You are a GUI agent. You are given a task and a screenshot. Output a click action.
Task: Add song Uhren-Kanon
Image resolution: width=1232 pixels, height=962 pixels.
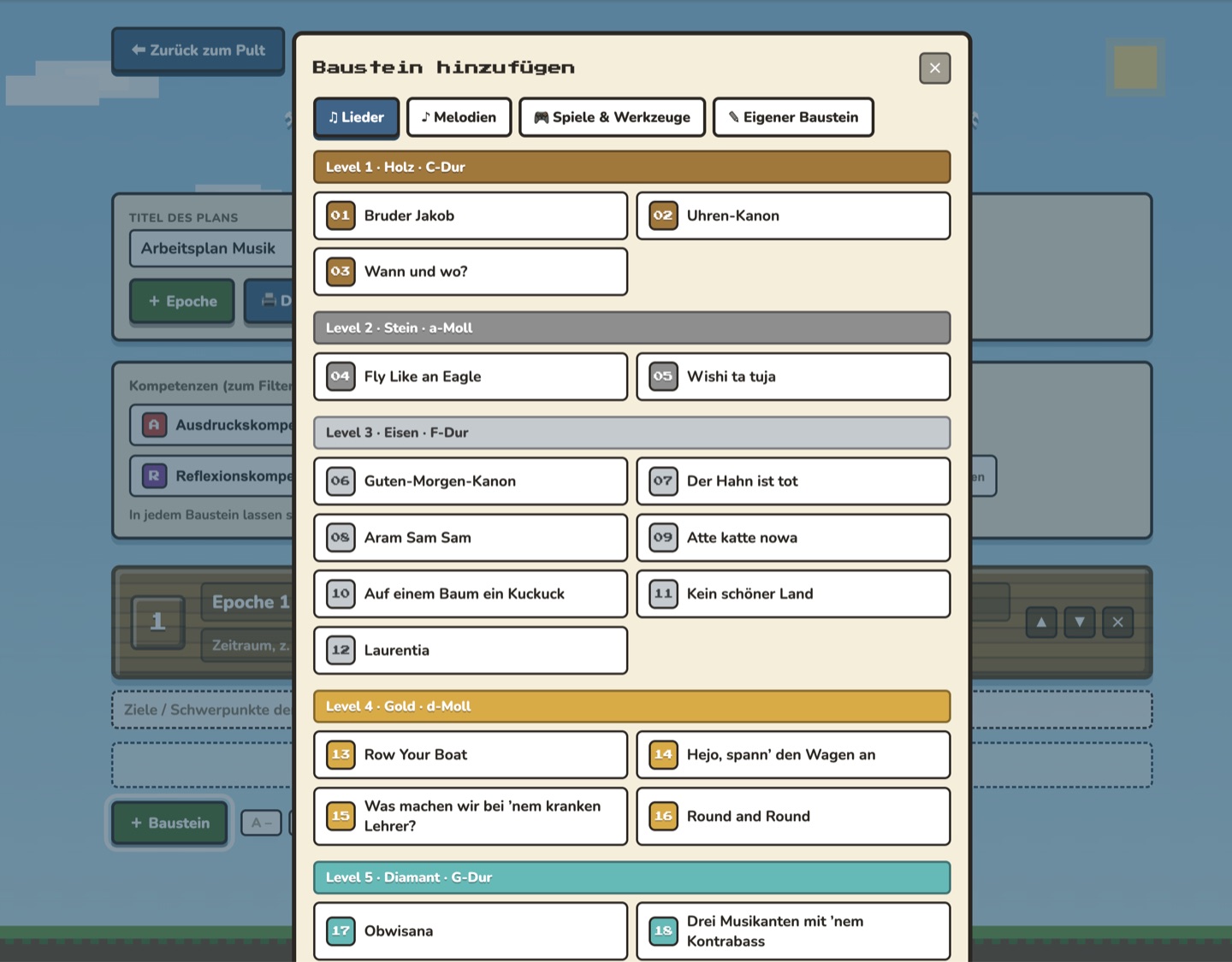pos(793,215)
